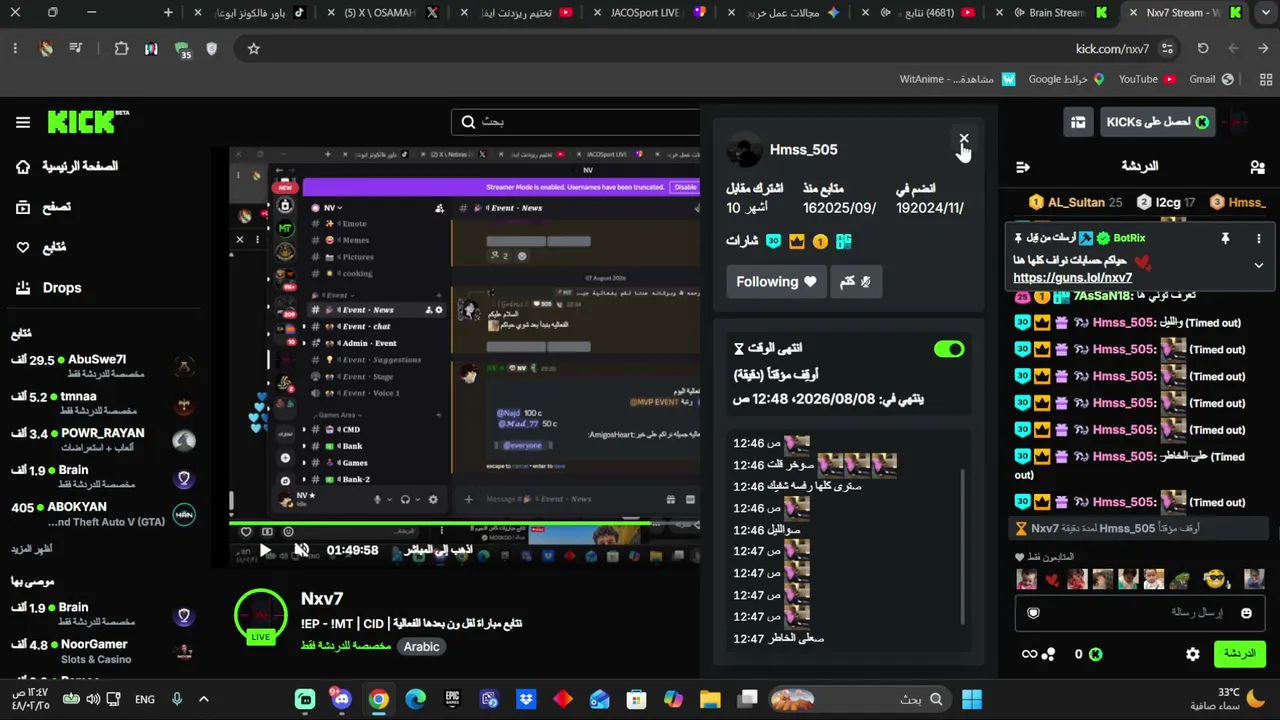The width and height of the screenshot is (1280, 720).
Task: Open the tmnaa followed channel
Action: coord(104,403)
